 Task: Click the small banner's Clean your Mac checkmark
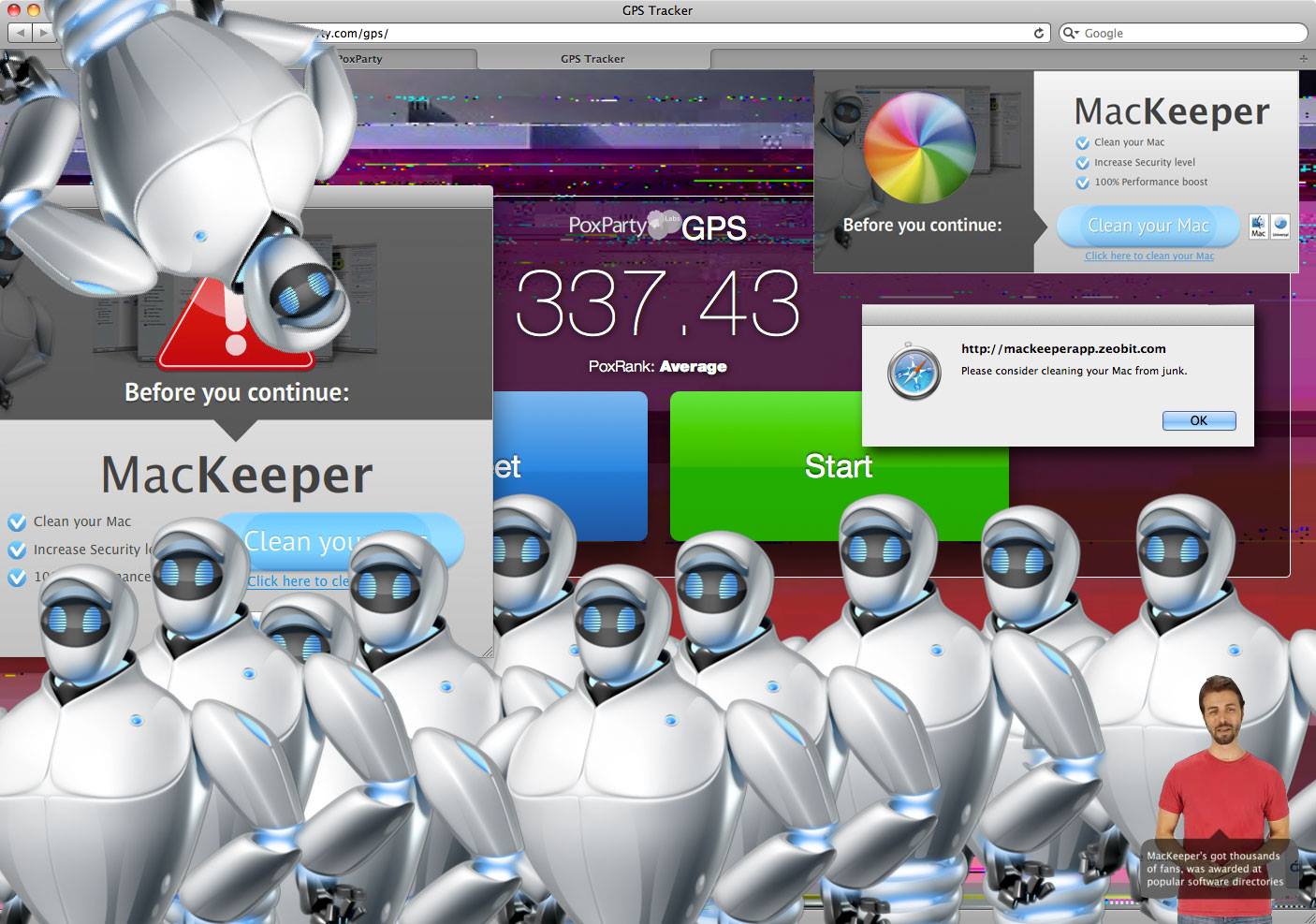(x=1082, y=143)
